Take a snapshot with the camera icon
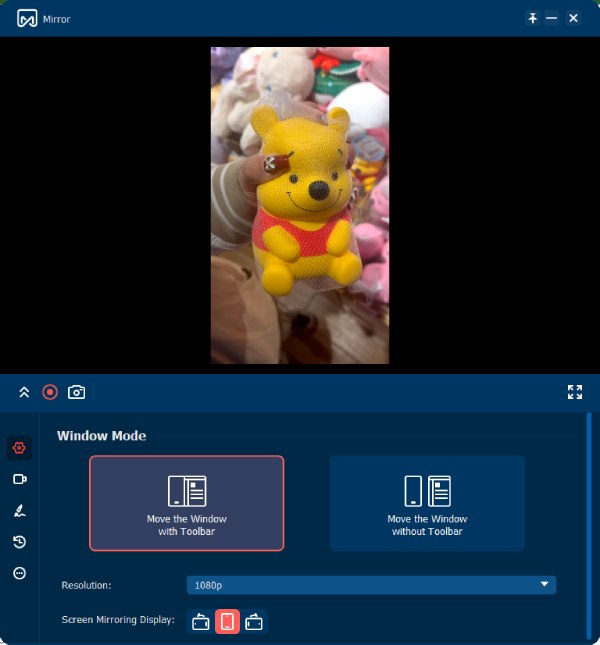Viewport: 600px width, 645px height. 76,392
